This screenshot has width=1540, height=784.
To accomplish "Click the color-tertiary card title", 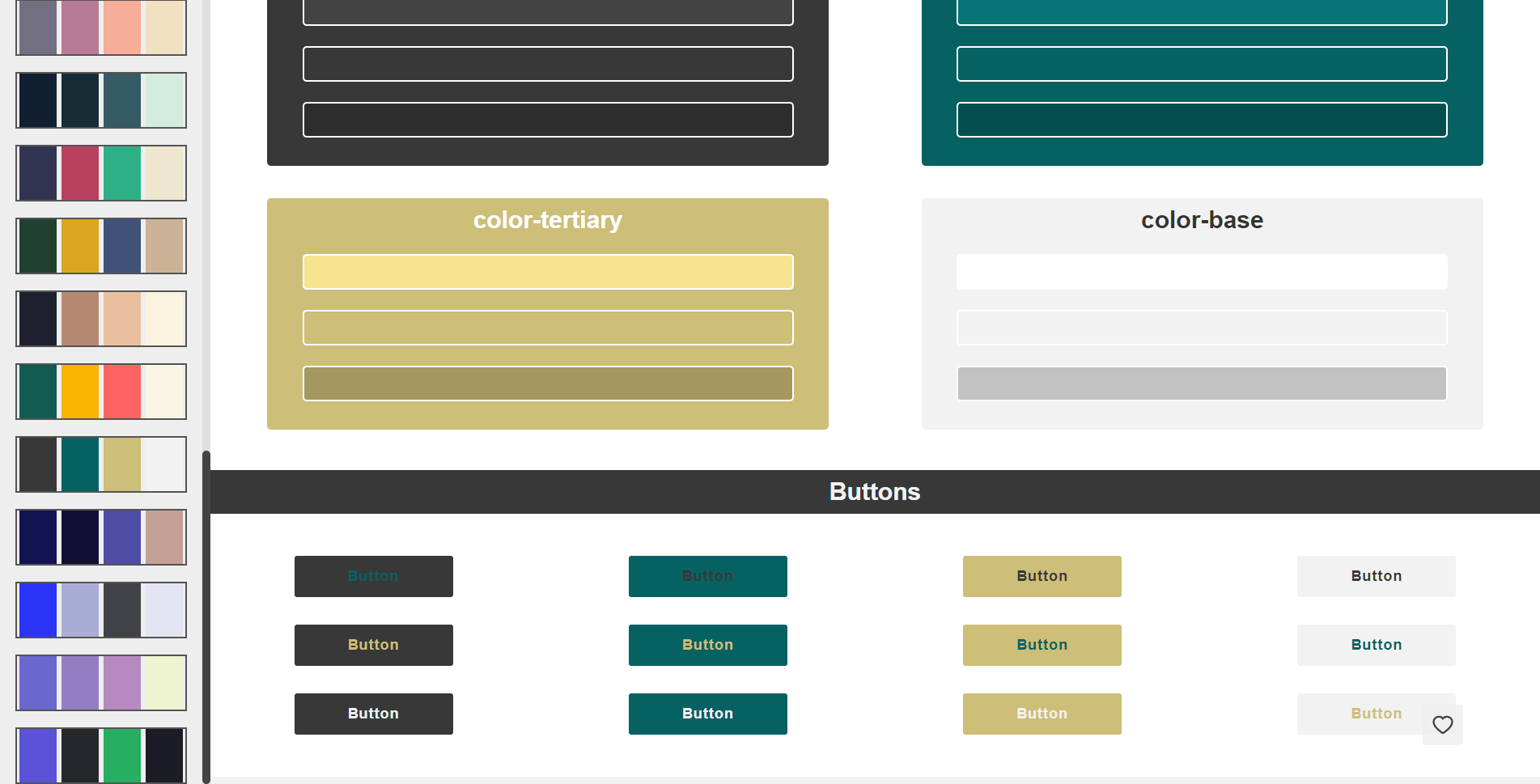I will pyautogui.click(x=547, y=219).
